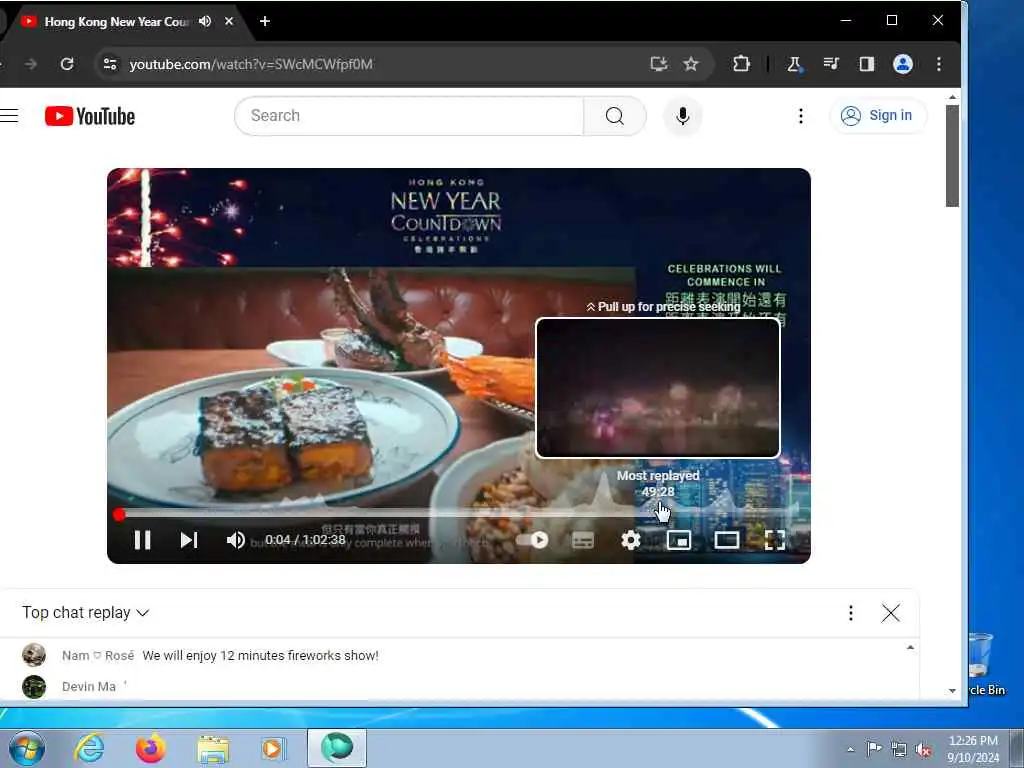Bookmark this tab with the star

tap(691, 64)
